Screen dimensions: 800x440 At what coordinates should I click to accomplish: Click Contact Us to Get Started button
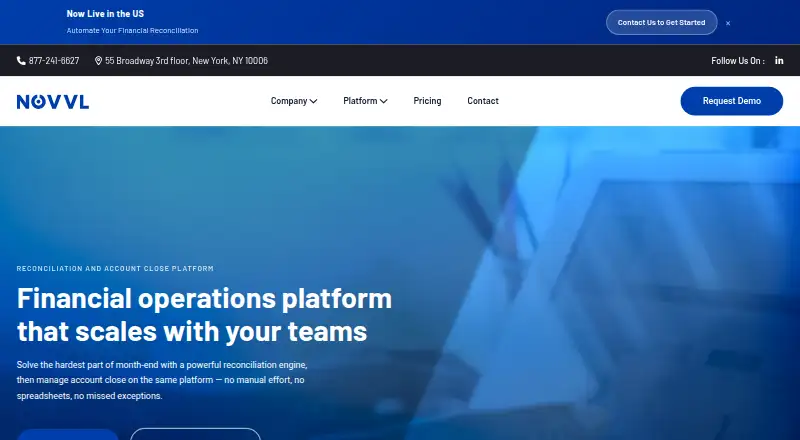pos(661,22)
